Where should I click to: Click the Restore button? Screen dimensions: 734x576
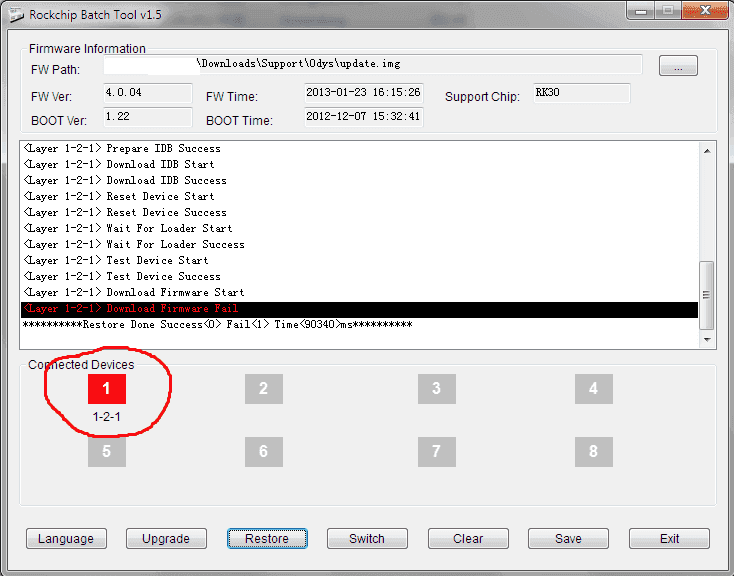[x=267, y=539]
